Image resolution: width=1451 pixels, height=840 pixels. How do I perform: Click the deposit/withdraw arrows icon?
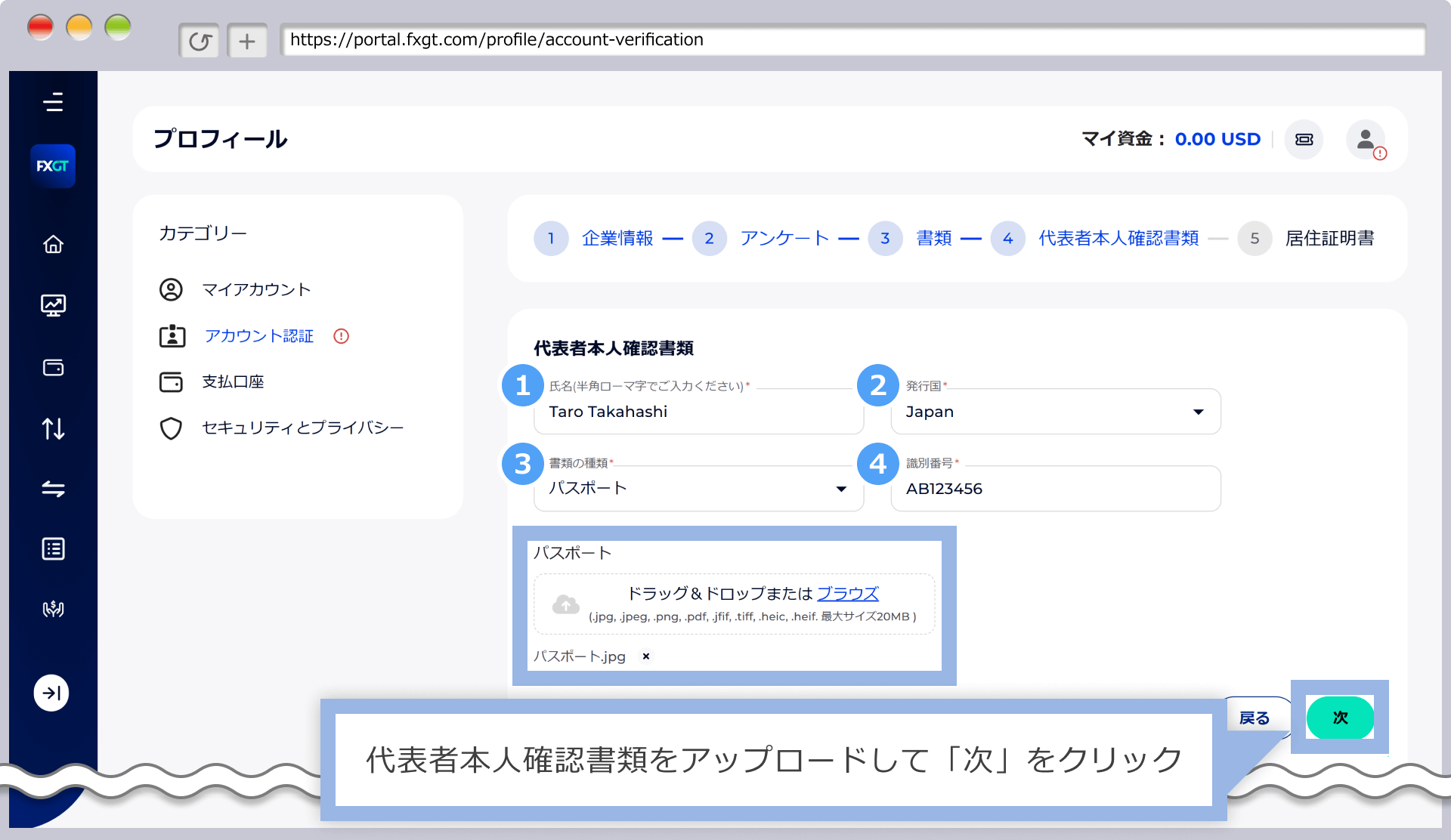click(53, 428)
